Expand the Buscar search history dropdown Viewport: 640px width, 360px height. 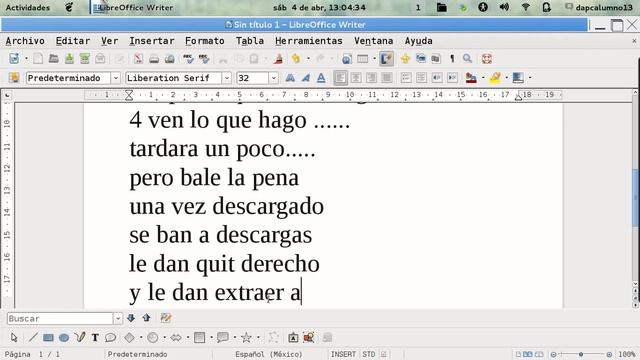(x=118, y=318)
